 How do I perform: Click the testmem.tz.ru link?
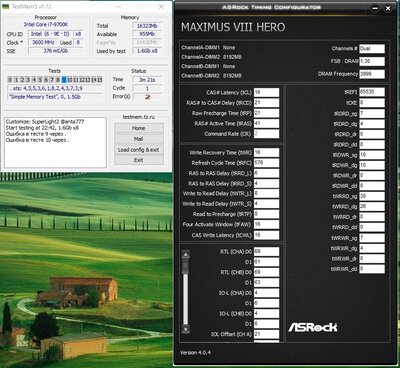138,117
